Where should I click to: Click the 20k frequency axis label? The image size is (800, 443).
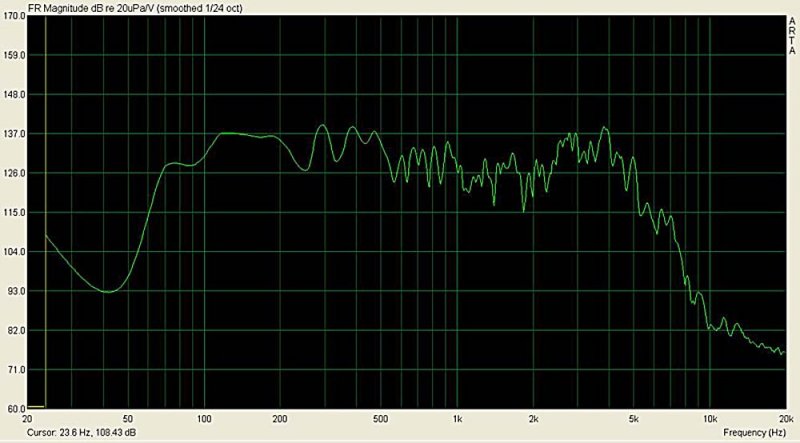(x=784, y=419)
